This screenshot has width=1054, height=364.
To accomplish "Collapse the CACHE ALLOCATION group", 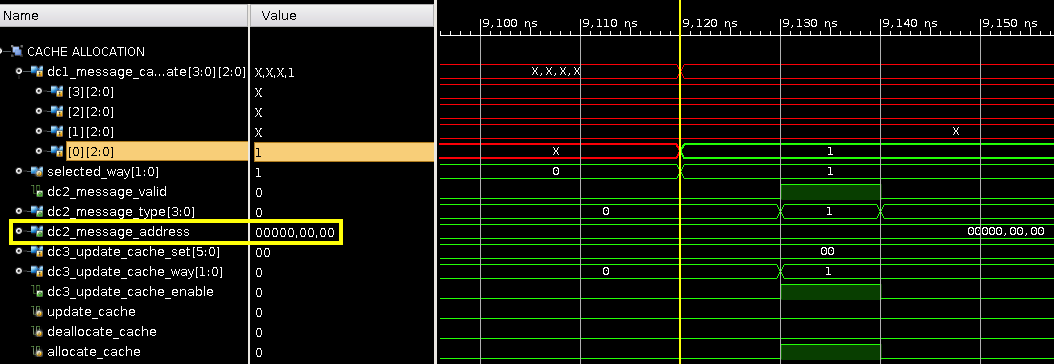I will point(3,51).
